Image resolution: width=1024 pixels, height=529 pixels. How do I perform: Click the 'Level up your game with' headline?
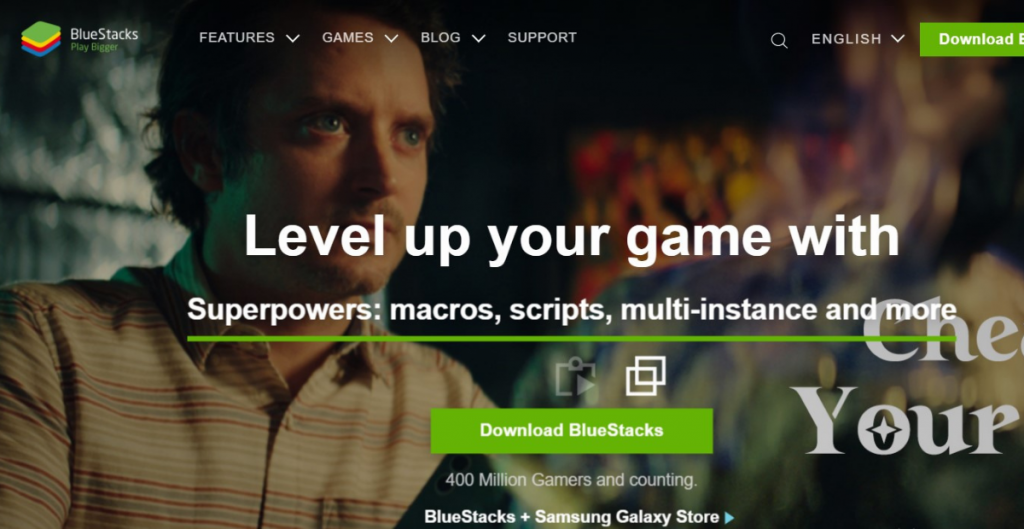point(571,236)
